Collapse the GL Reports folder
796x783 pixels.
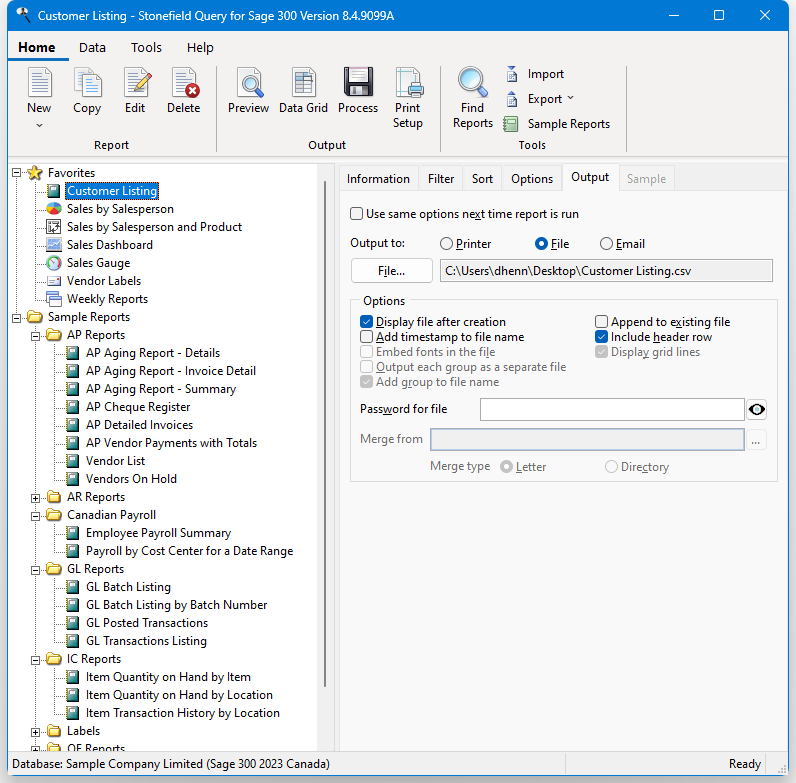pos(36,570)
